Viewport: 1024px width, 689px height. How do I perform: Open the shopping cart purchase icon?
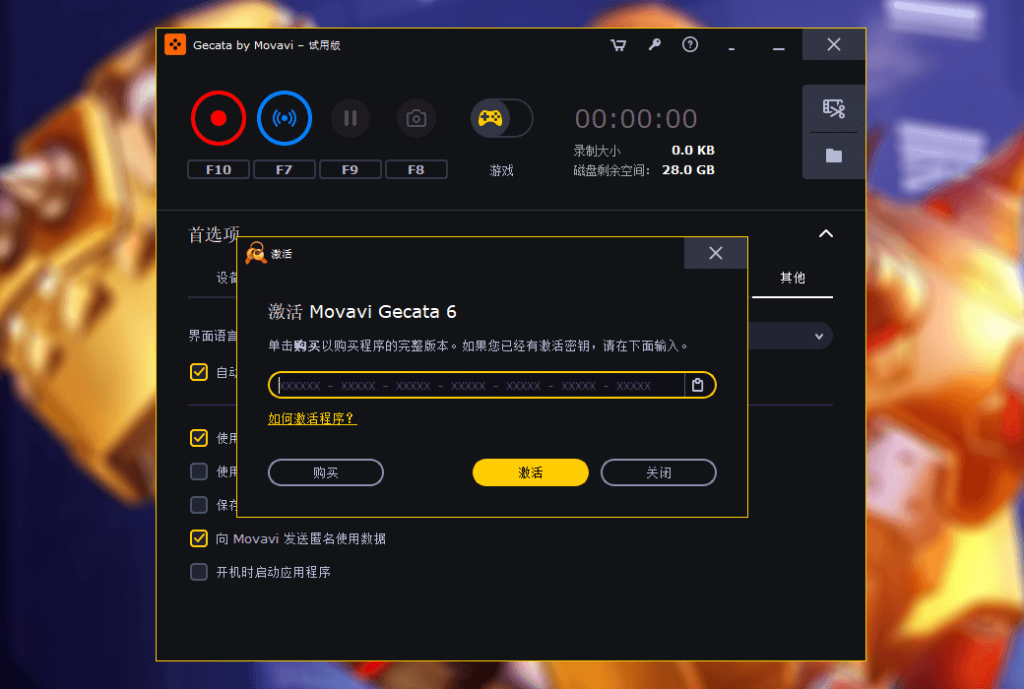coord(618,45)
